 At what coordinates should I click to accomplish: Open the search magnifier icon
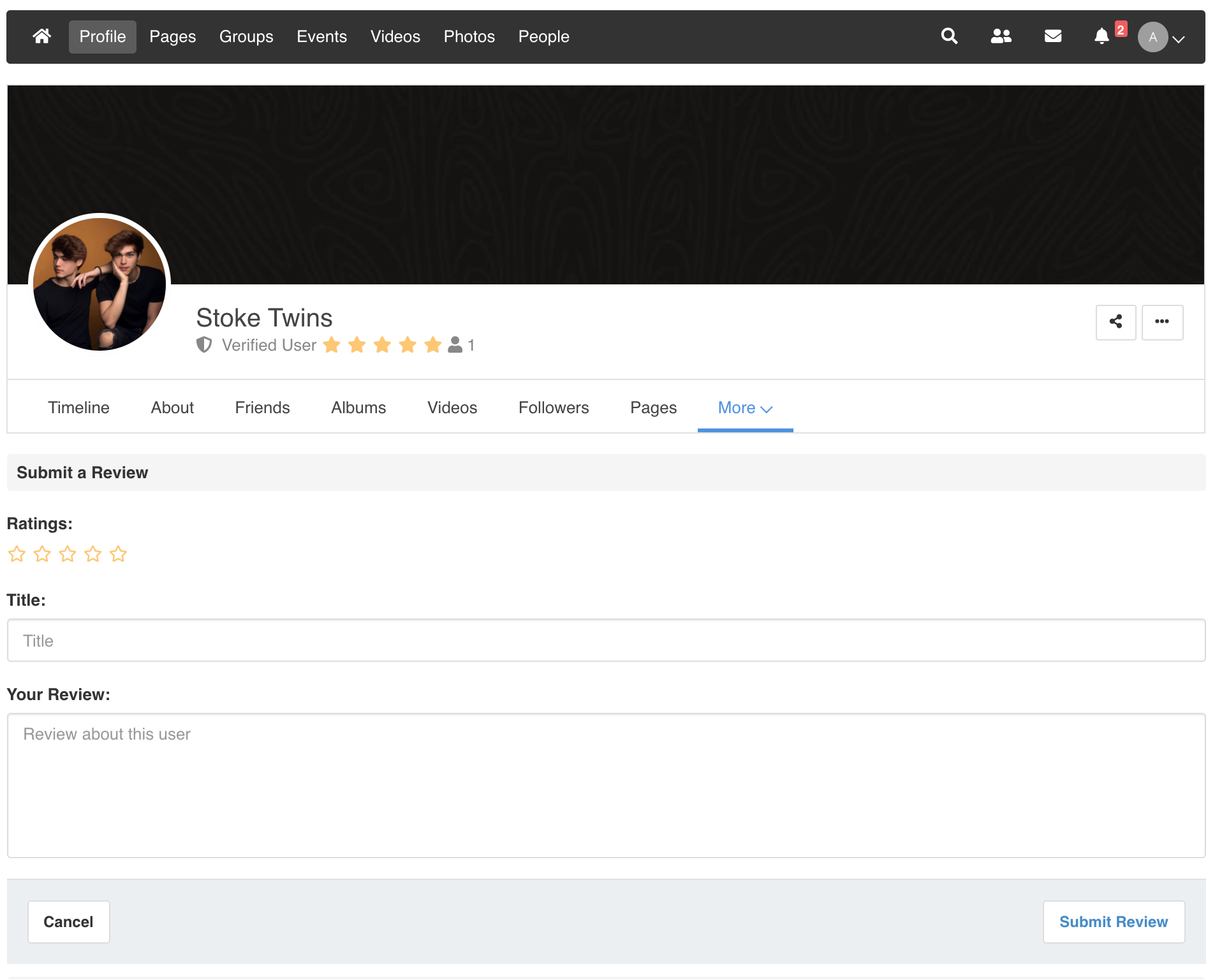click(949, 36)
